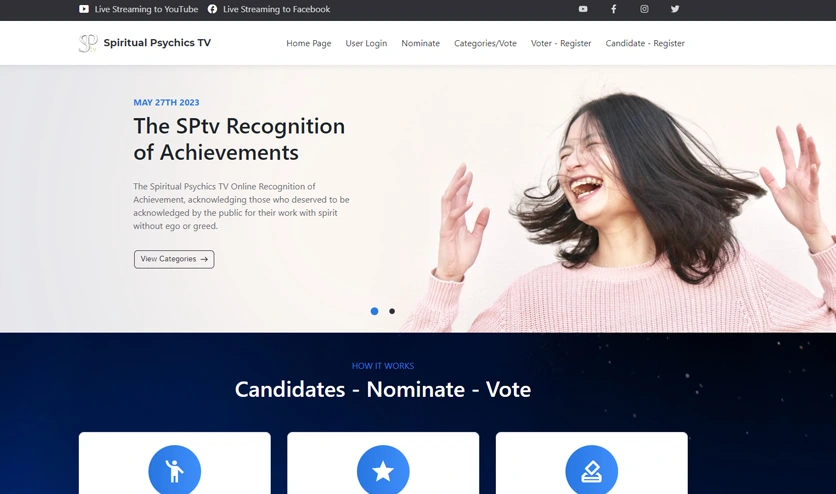Click the blue ballot box vote icon

click(x=592, y=471)
